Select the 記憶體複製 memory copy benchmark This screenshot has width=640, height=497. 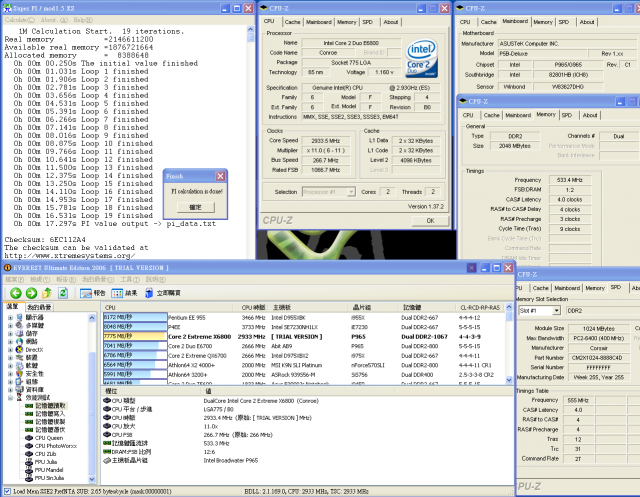coord(50,422)
